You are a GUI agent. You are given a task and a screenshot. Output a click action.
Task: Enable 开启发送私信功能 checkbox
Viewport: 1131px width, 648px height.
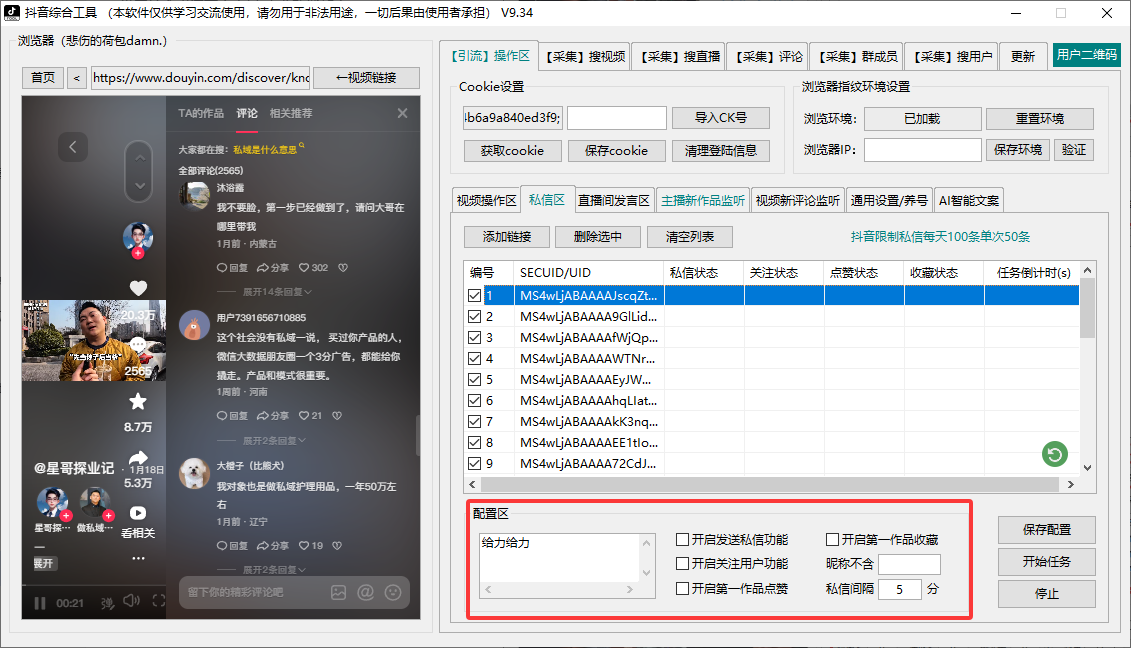point(683,540)
